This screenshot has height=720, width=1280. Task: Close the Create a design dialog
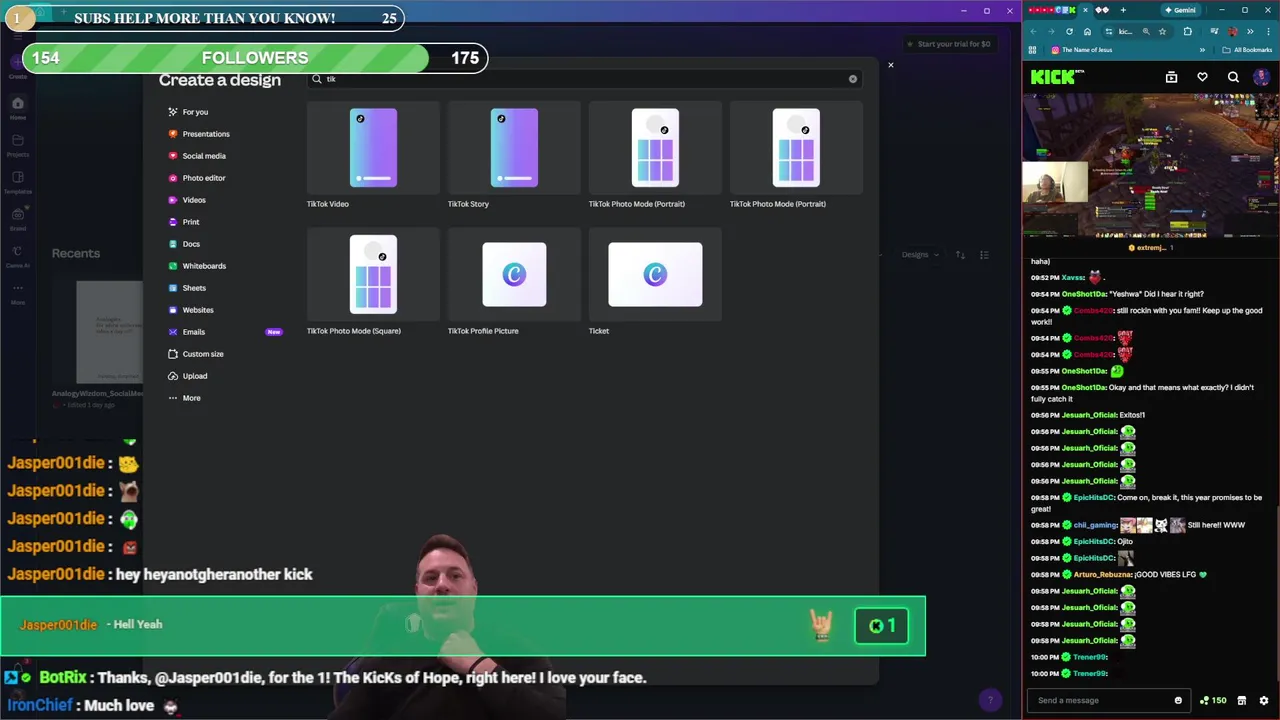(890, 66)
